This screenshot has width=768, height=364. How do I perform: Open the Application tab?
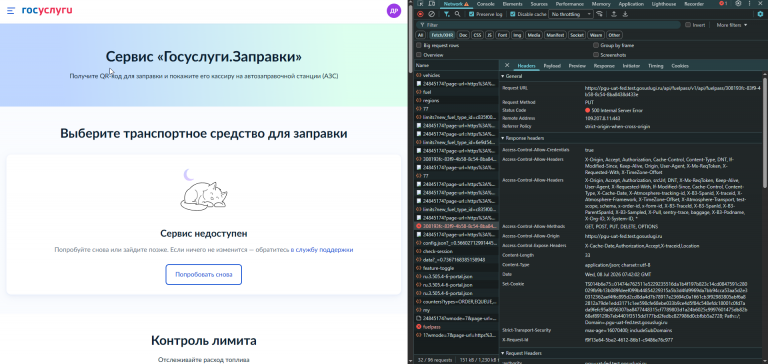631,4
